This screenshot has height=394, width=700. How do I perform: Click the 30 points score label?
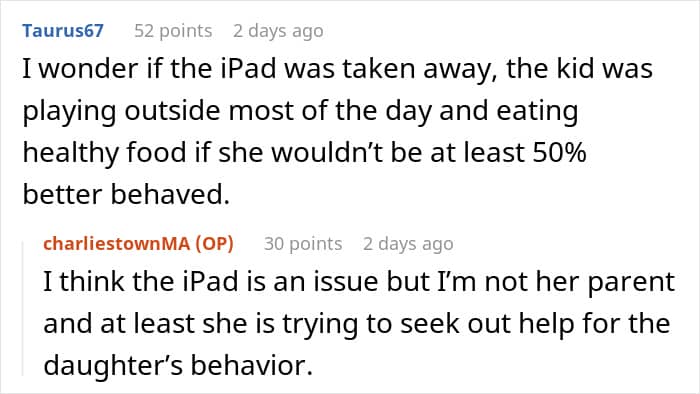coord(303,244)
